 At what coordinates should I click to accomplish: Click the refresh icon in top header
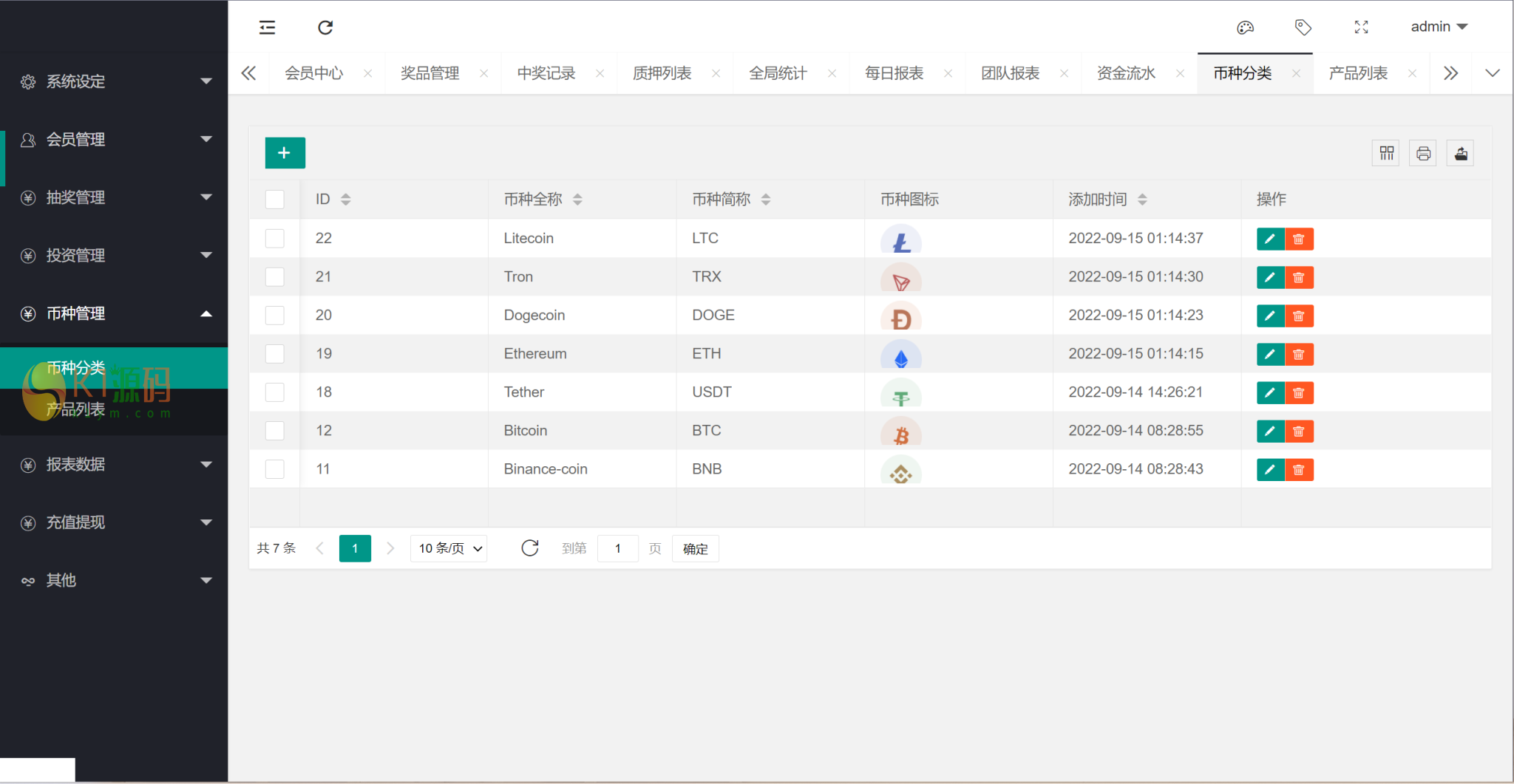coord(325,28)
